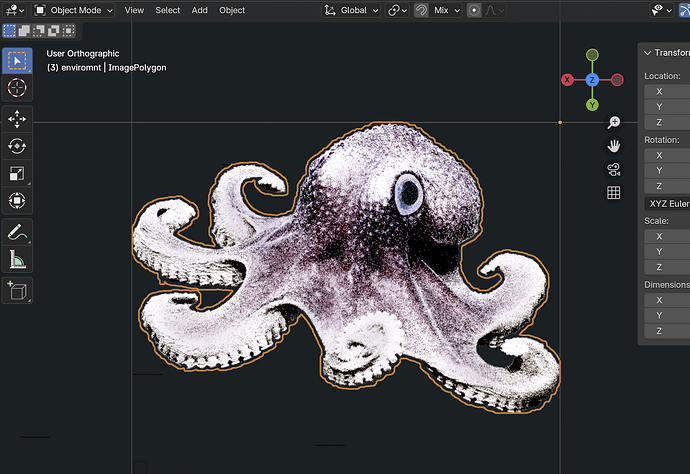Toggle proportional editing in header
This screenshot has height=474, width=690.
pyautogui.click(x=474, y=10)
